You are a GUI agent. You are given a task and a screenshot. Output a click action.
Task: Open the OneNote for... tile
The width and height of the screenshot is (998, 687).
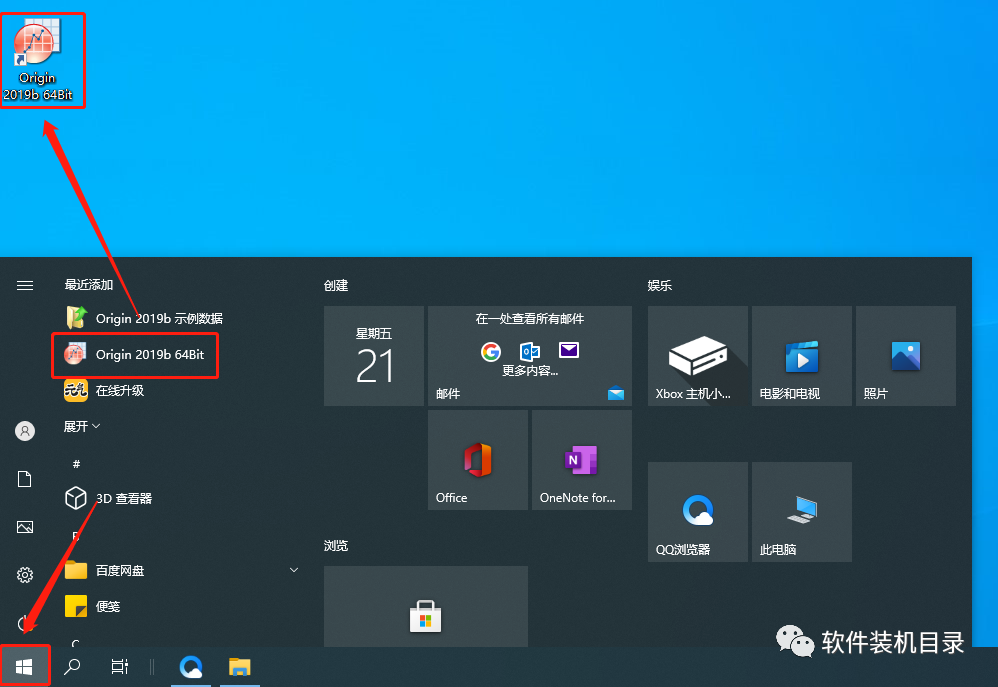point(582,460)
